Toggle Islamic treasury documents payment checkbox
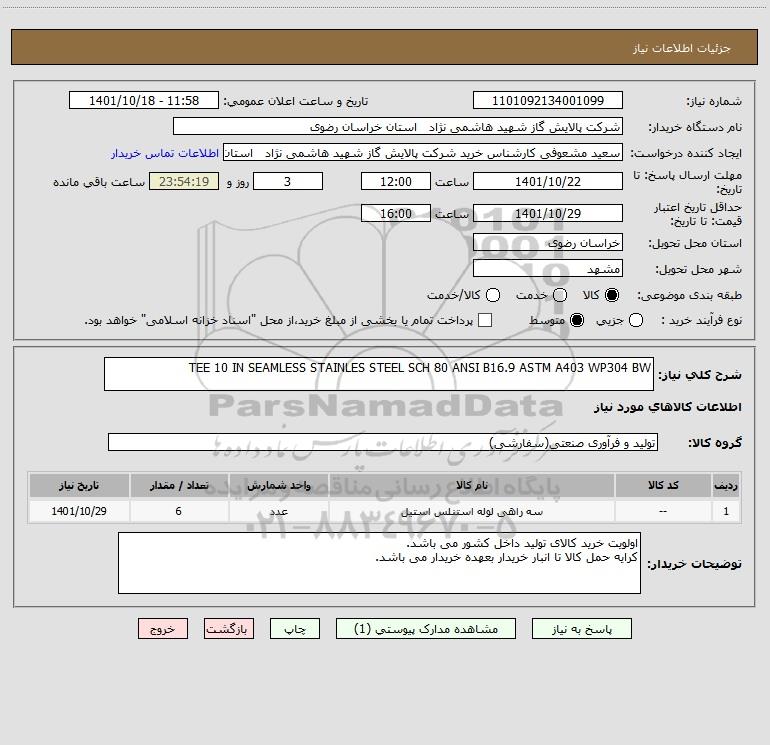The image size is (770, 745). [x=485, y=320]
